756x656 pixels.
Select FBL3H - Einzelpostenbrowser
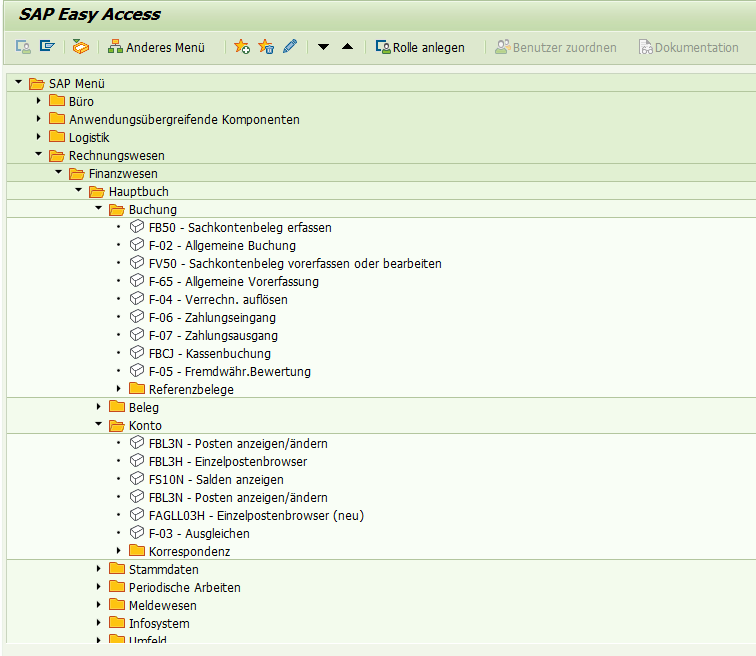coord(228,462)
